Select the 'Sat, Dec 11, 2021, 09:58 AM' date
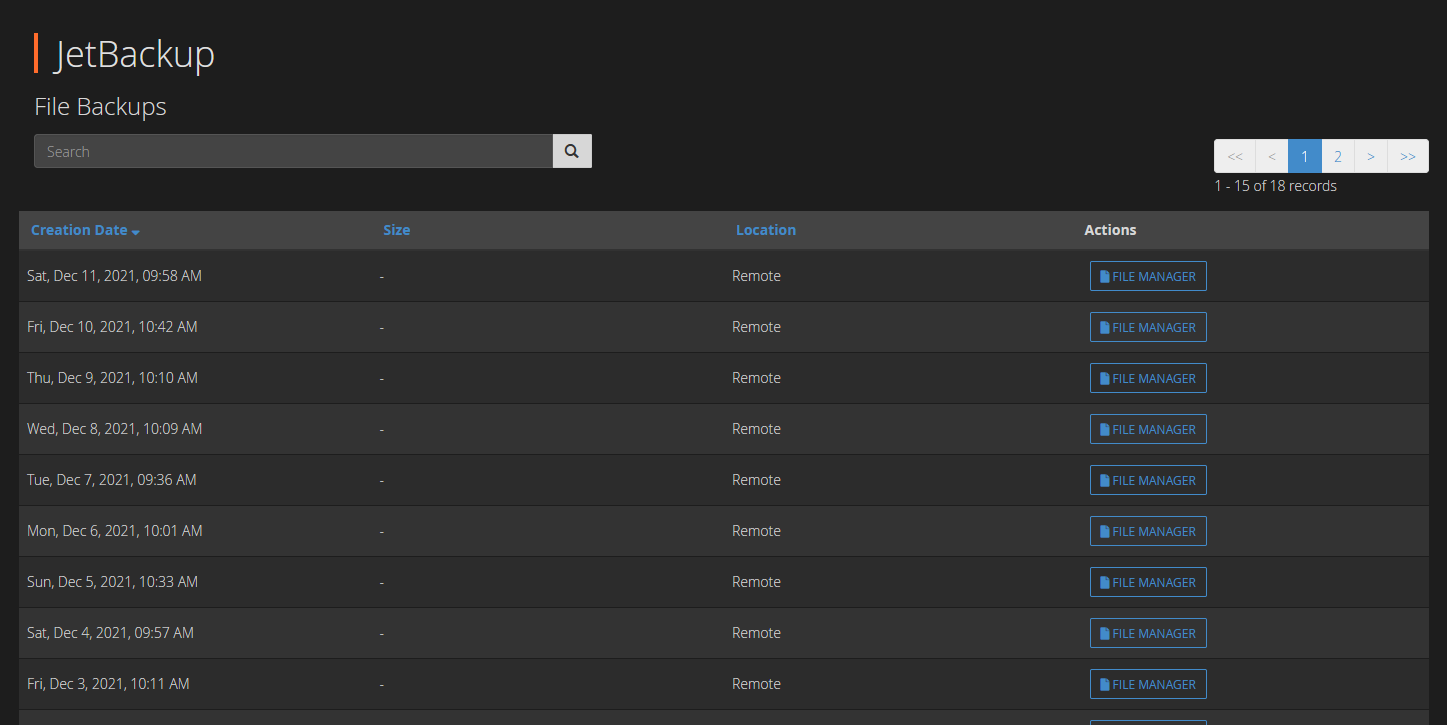This screenshot has height=725, width=1447. tap(114, 275)
